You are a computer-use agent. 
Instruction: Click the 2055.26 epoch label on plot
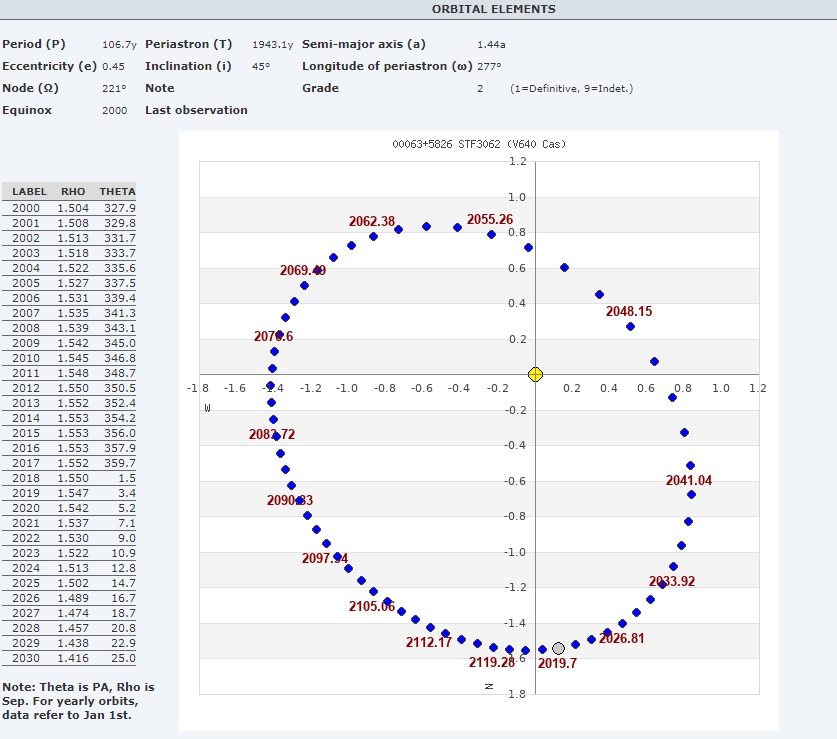click(490, 220)
